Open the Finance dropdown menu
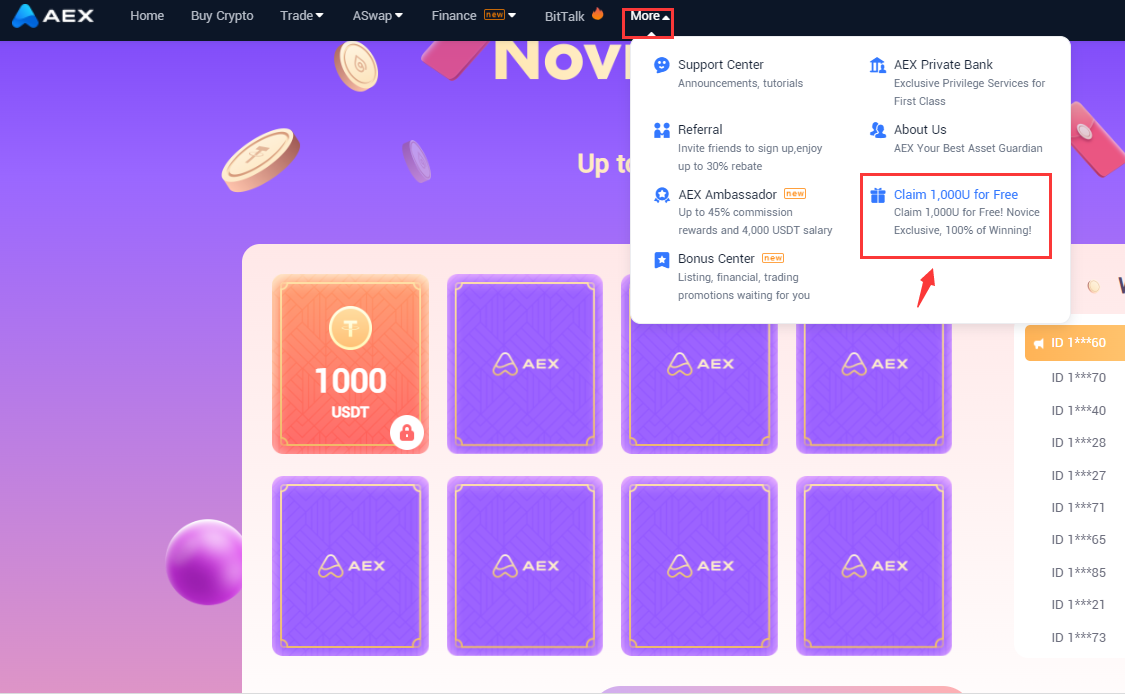The image size is (1125, 698). [x=474, y=16]
